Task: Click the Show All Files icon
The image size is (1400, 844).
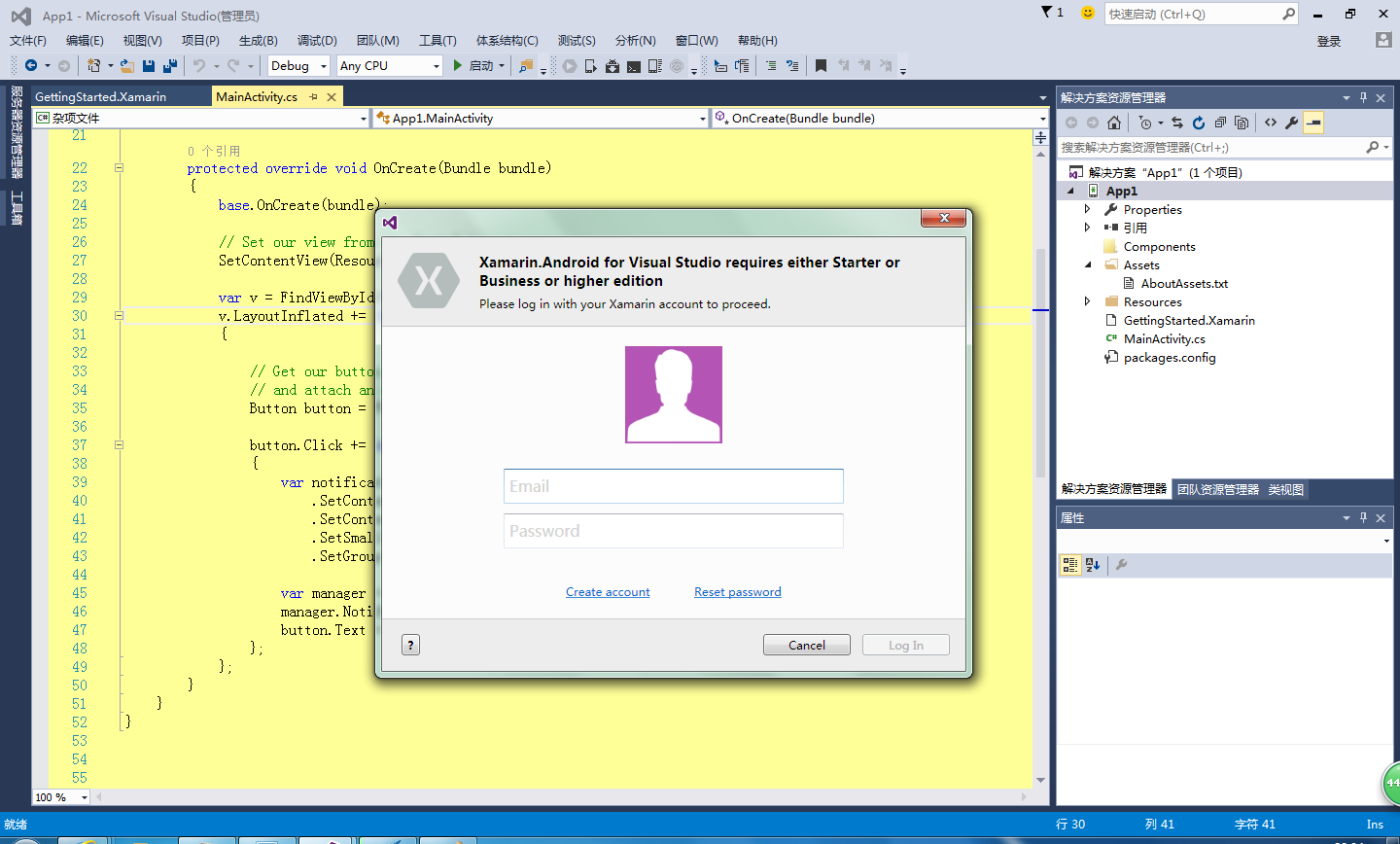Action: click(x=1242, y=123)
